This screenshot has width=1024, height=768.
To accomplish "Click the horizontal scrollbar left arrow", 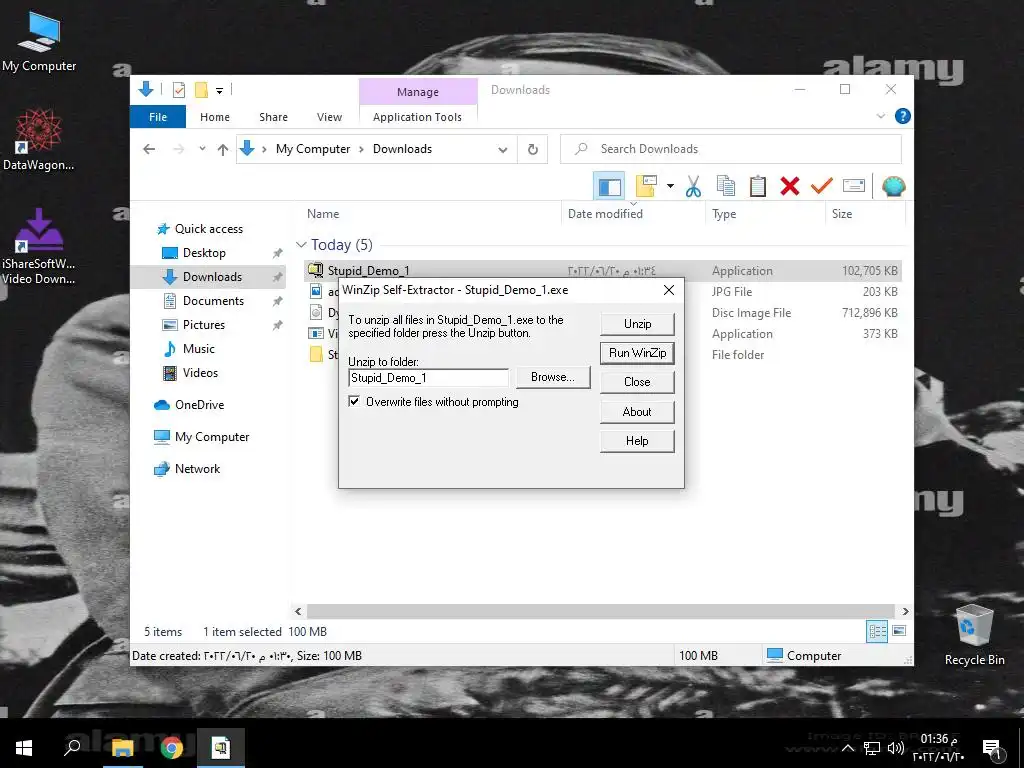I will [x=298, y=611].
